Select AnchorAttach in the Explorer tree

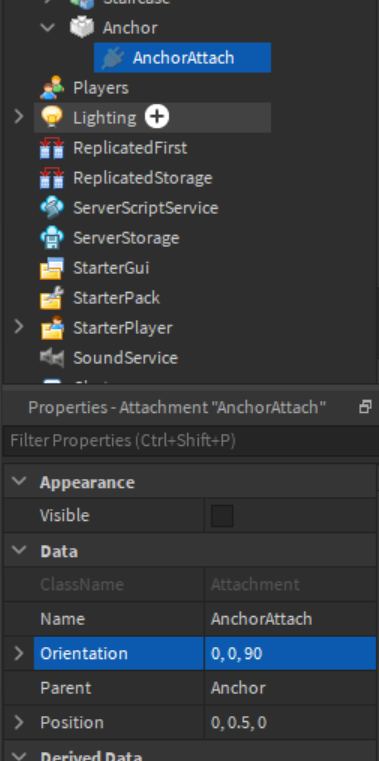[183, 58]
